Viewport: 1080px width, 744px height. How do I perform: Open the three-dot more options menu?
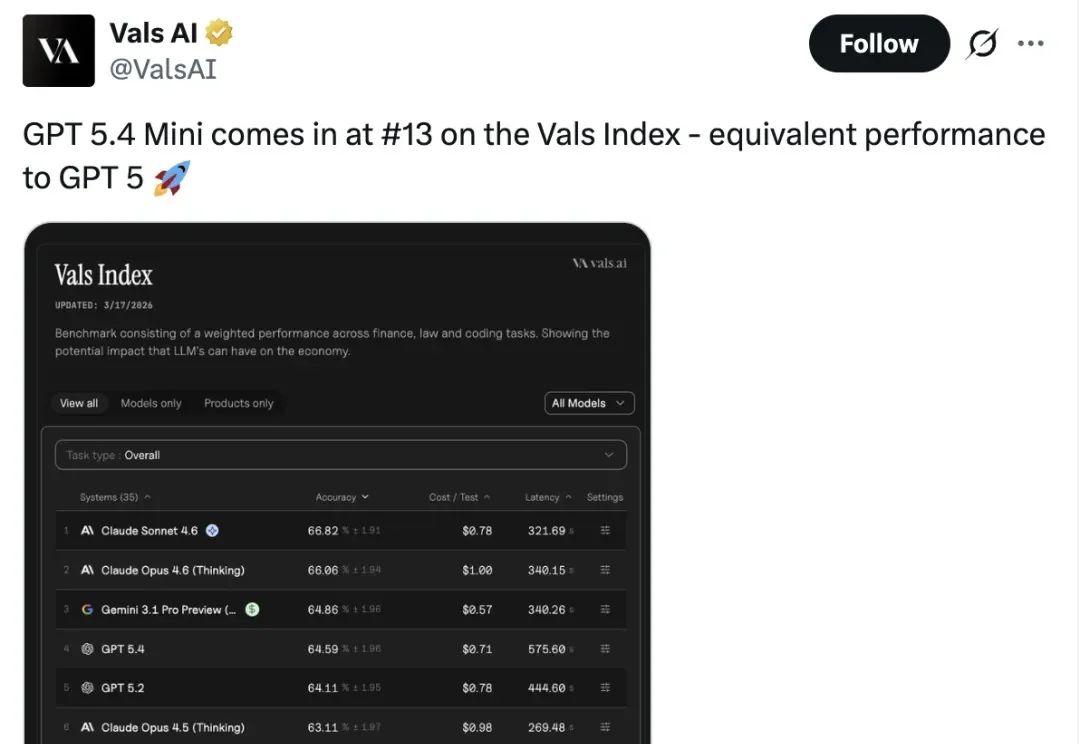(x=1030, y=44)
